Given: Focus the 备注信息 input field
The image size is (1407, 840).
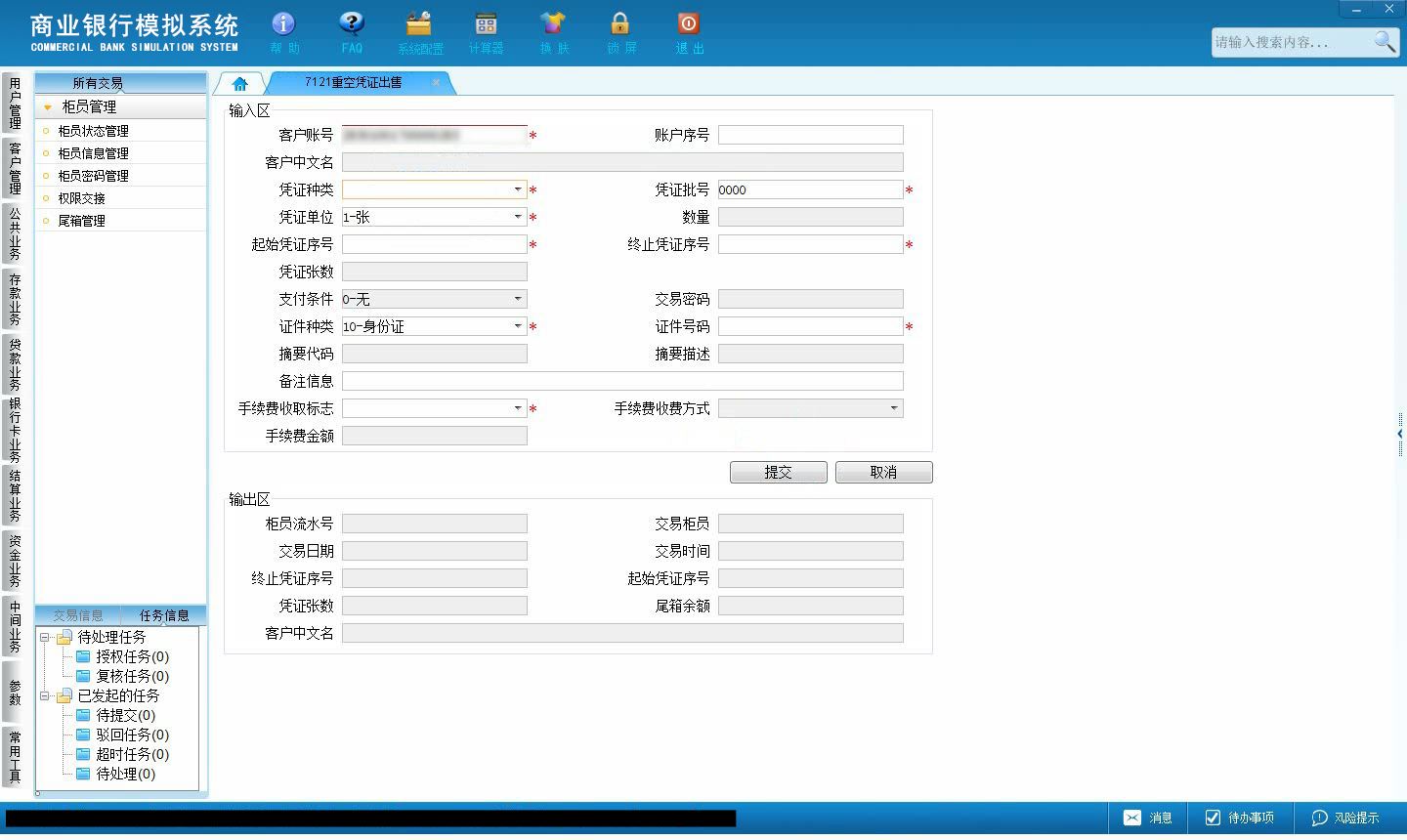Looking at the screenshot, I should (622, 381).
